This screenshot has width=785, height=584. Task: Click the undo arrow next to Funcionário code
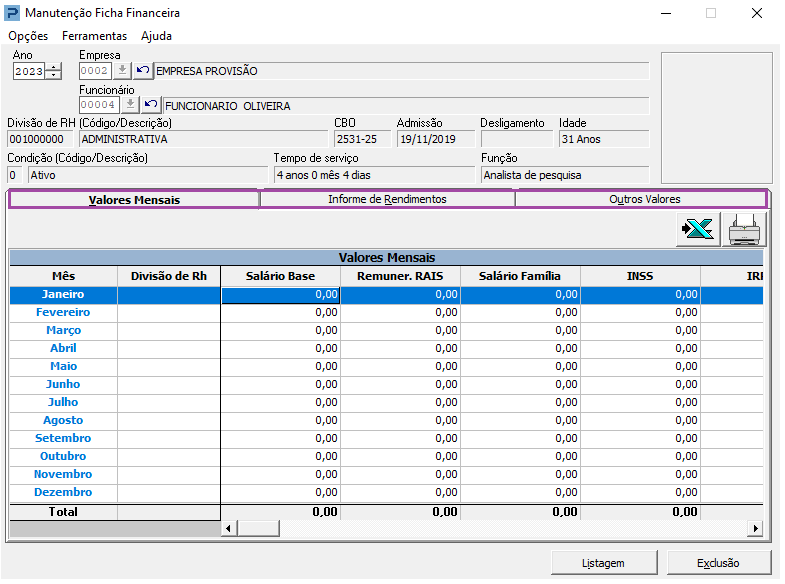[x=151, y=105]
